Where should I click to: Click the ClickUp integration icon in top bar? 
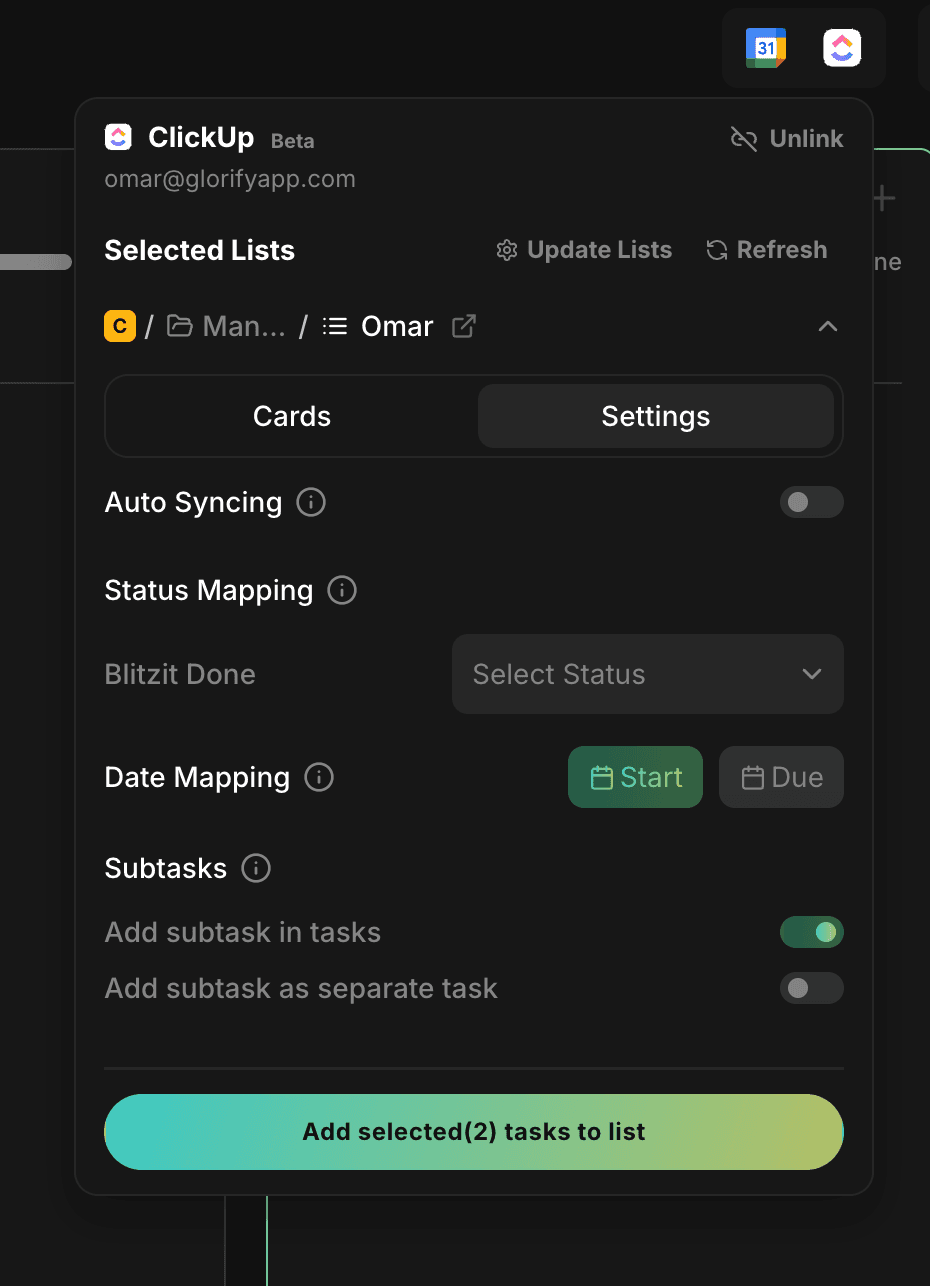point(842,48)
